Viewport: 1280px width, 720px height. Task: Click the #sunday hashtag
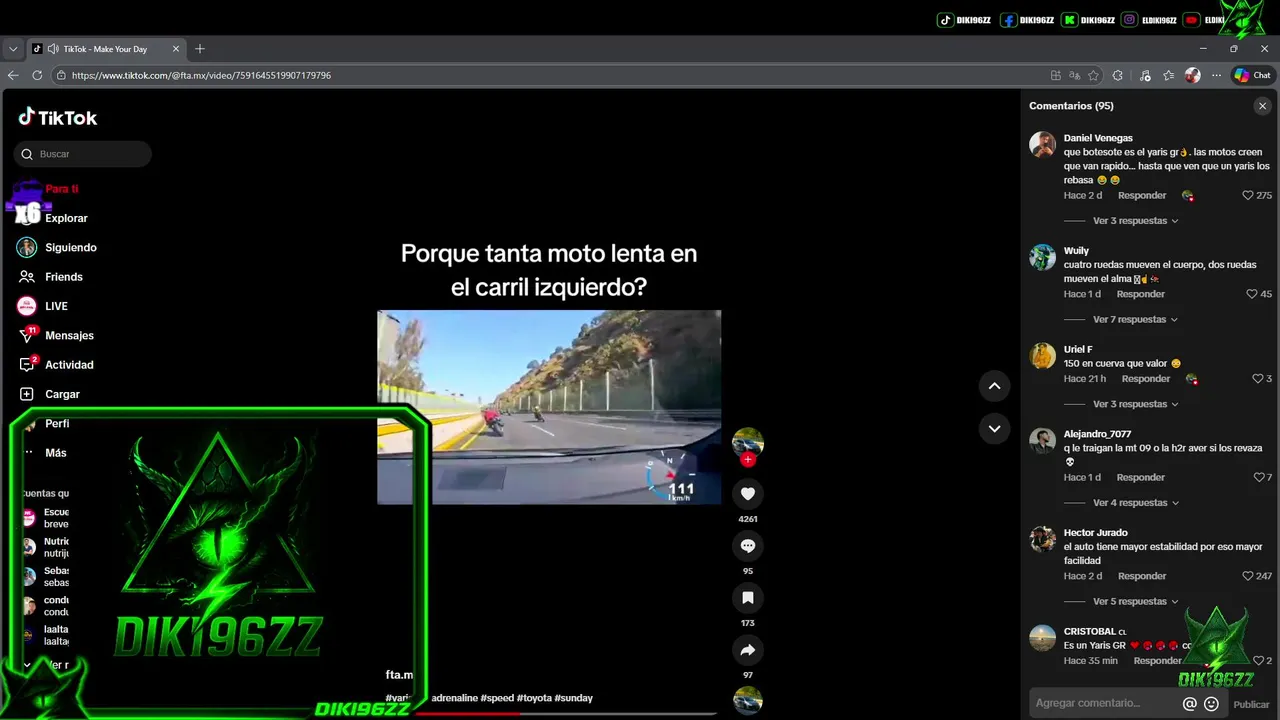click(573, 698)
